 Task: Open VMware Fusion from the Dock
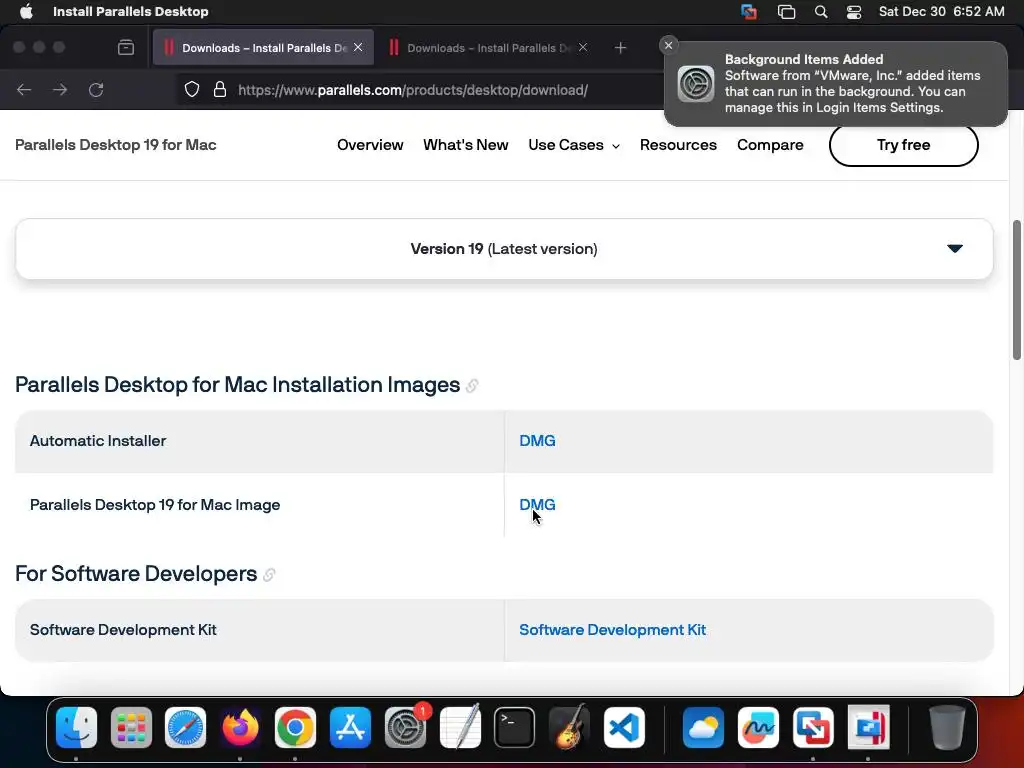pos(813,728)
